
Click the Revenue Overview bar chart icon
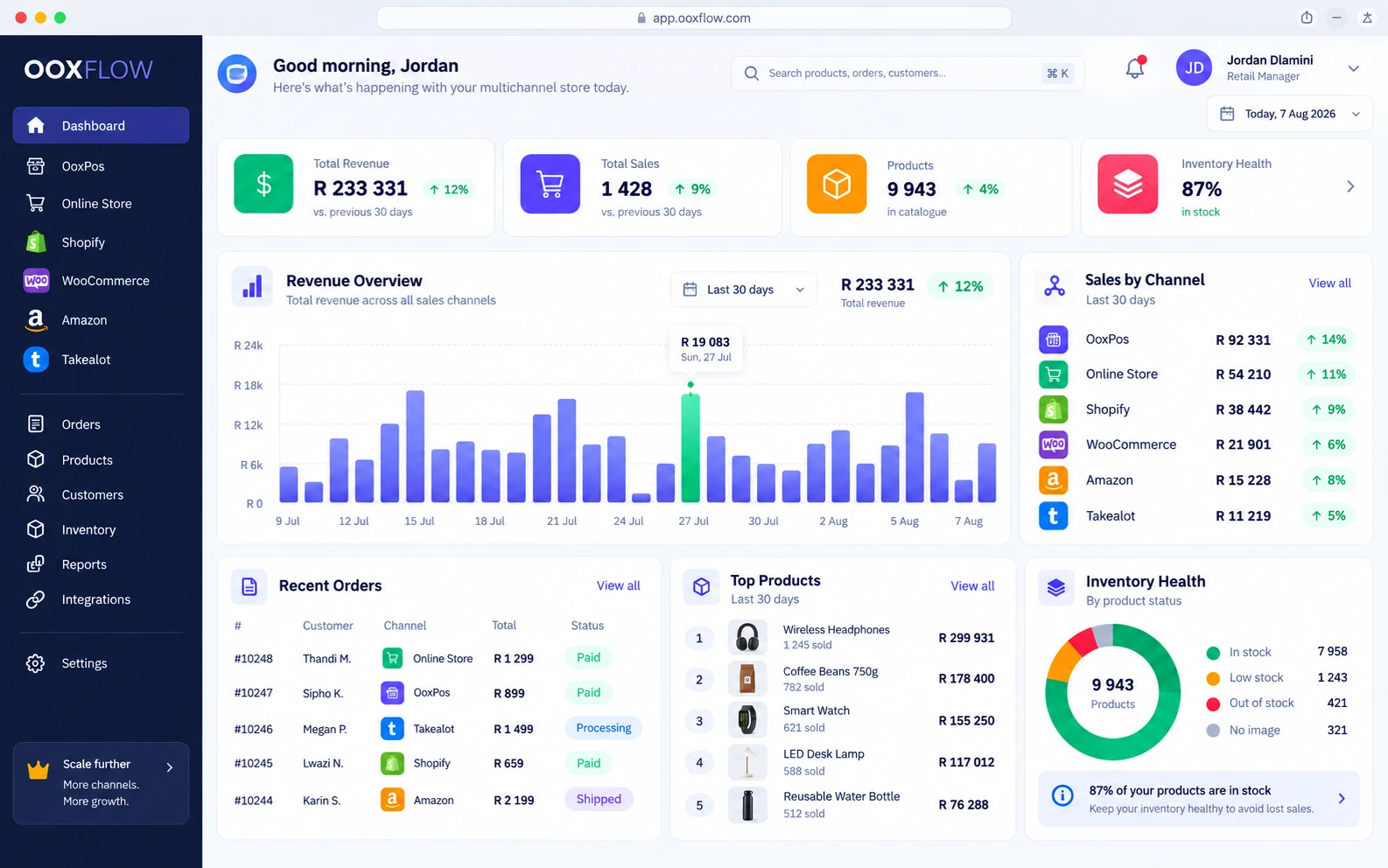pos(252,287)
